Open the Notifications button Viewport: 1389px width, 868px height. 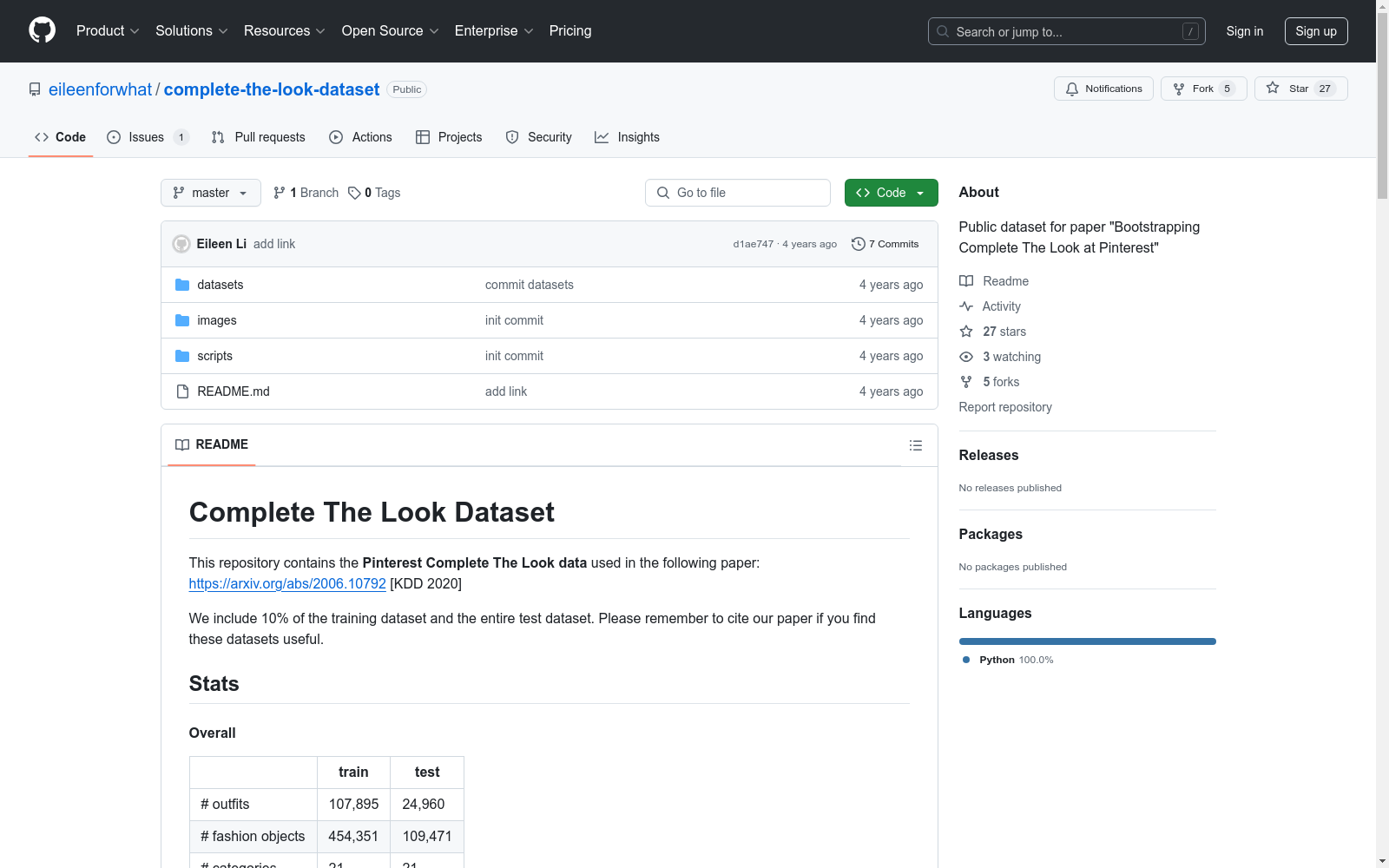click(x=1103, y=89)
